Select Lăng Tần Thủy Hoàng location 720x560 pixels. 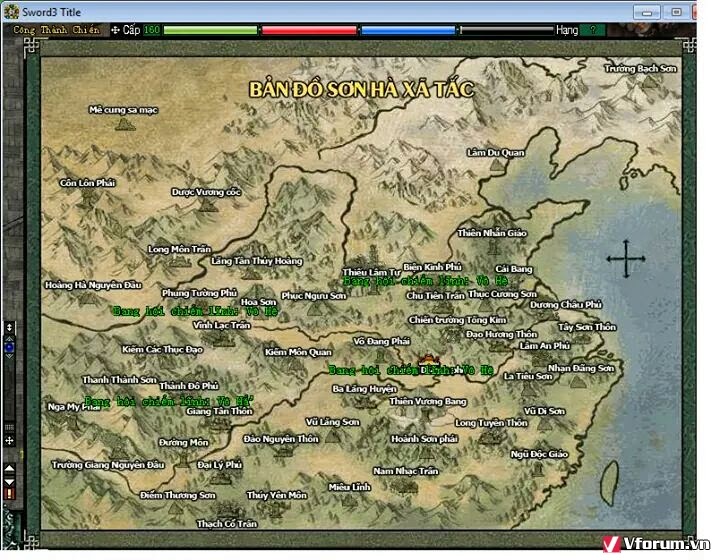257,261
